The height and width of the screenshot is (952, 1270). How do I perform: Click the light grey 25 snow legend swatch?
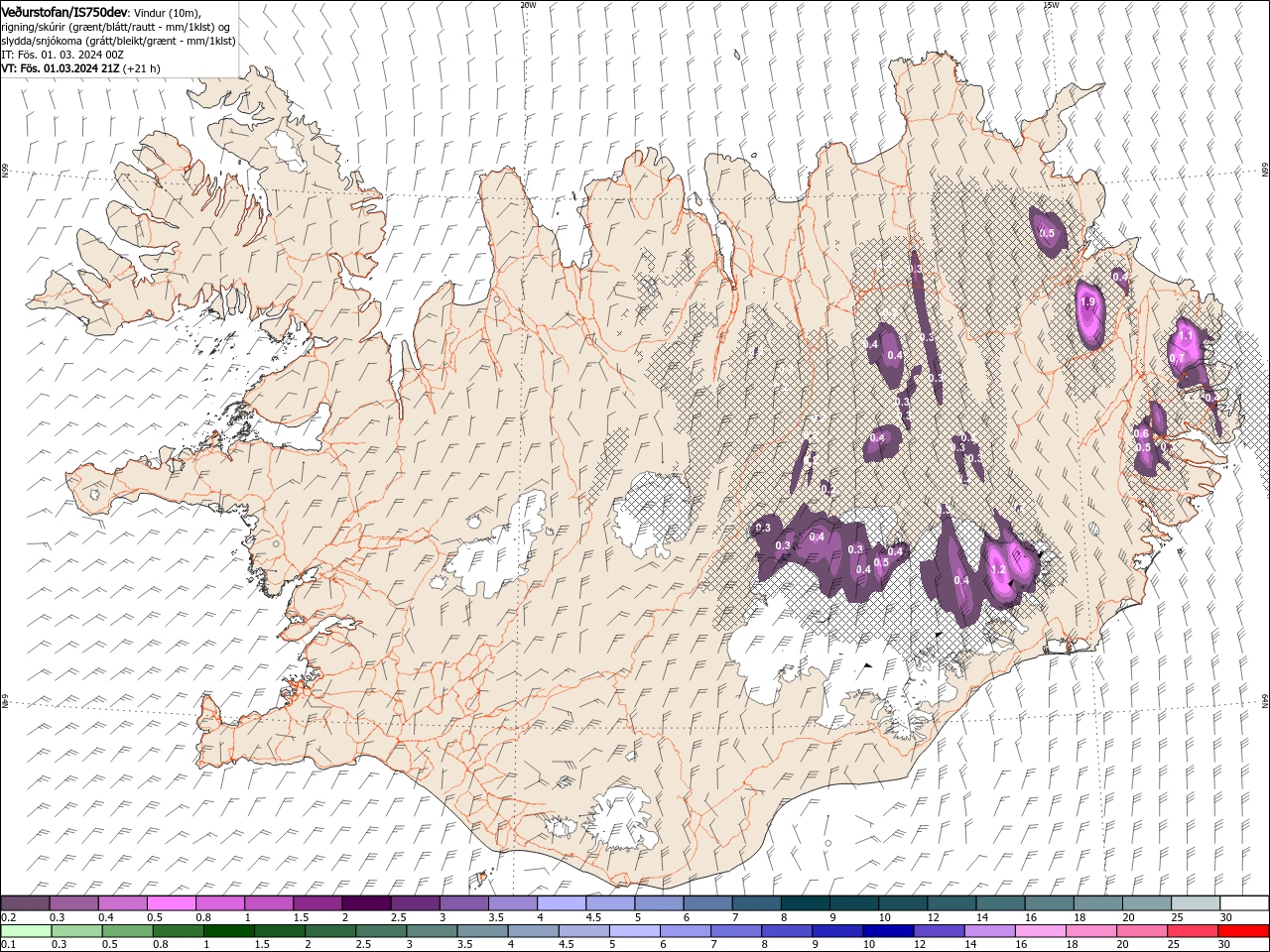pos(1196,902)
